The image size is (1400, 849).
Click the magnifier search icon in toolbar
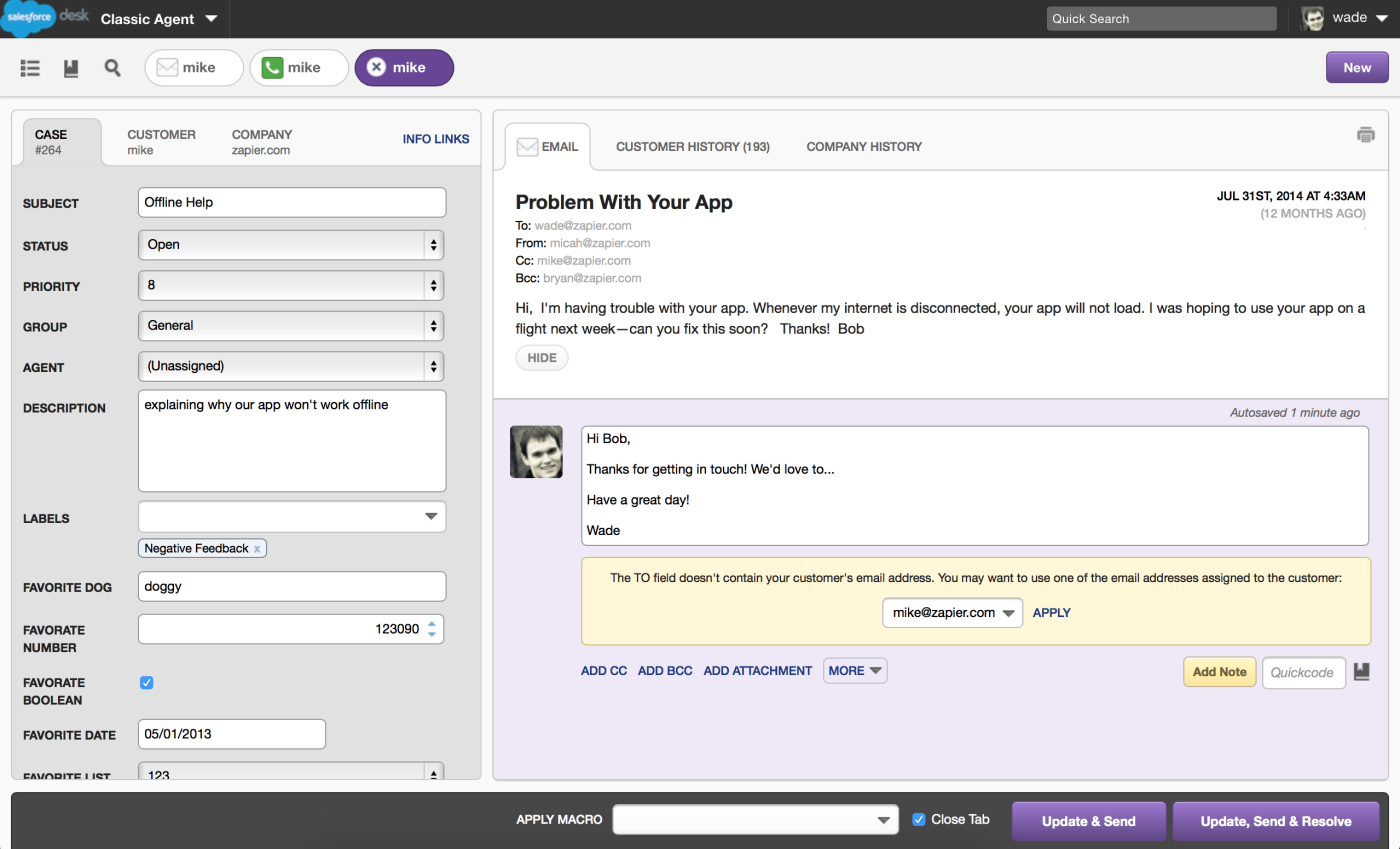[112, 68]
